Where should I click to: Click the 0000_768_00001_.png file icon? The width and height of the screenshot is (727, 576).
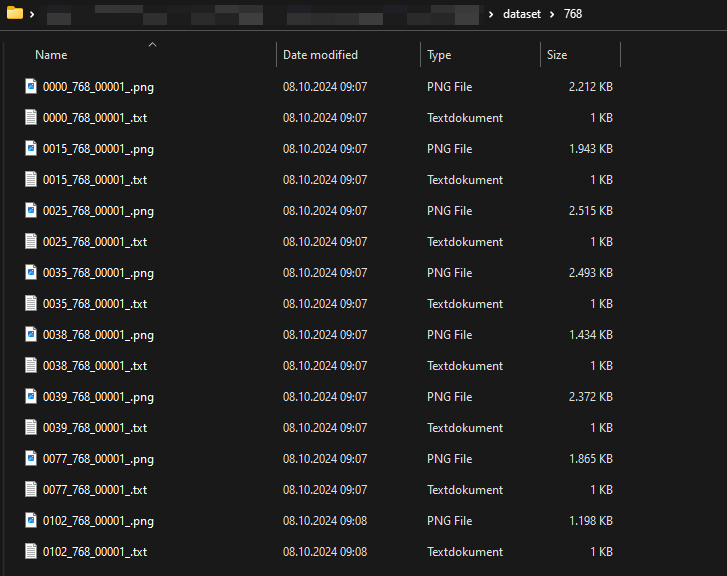point(31,87)
